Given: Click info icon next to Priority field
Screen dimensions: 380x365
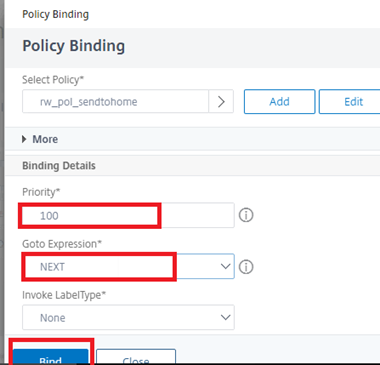Looking at the screenshot, I should point(246,215).
